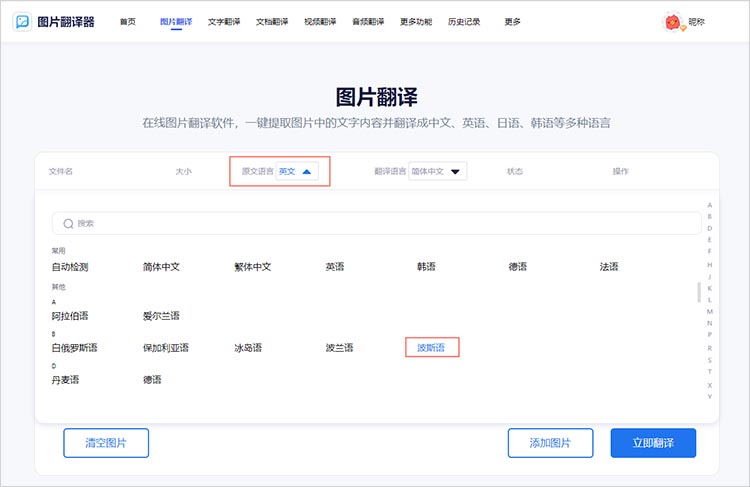Jump to K in the alphabet index
Screen dimensions: 750x487
(x=710, y=288)
